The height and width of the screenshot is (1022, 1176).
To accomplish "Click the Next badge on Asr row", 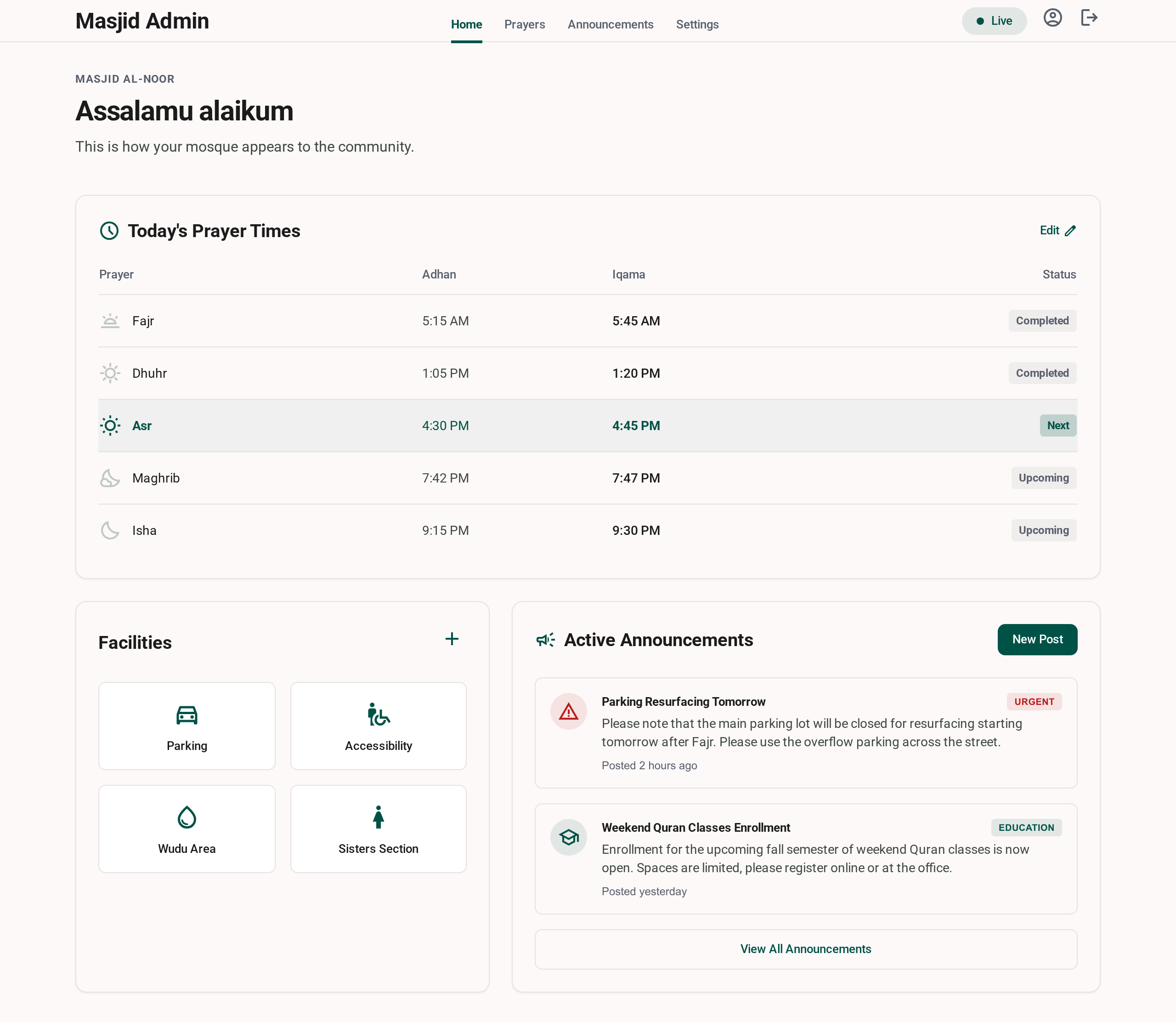I will [x=1058, y=426].
